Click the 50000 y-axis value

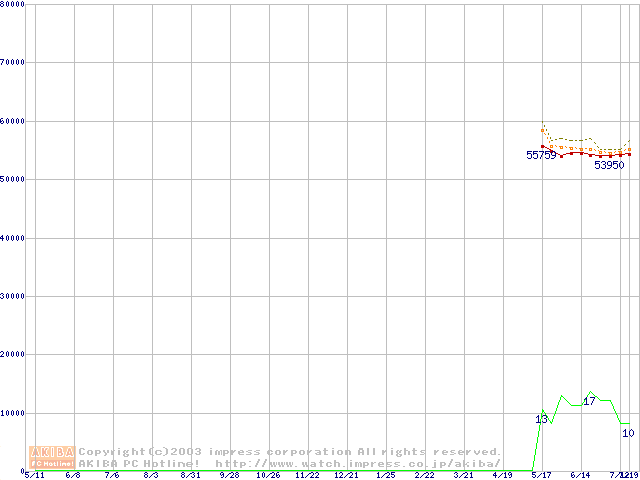click(x=12, y=180)
